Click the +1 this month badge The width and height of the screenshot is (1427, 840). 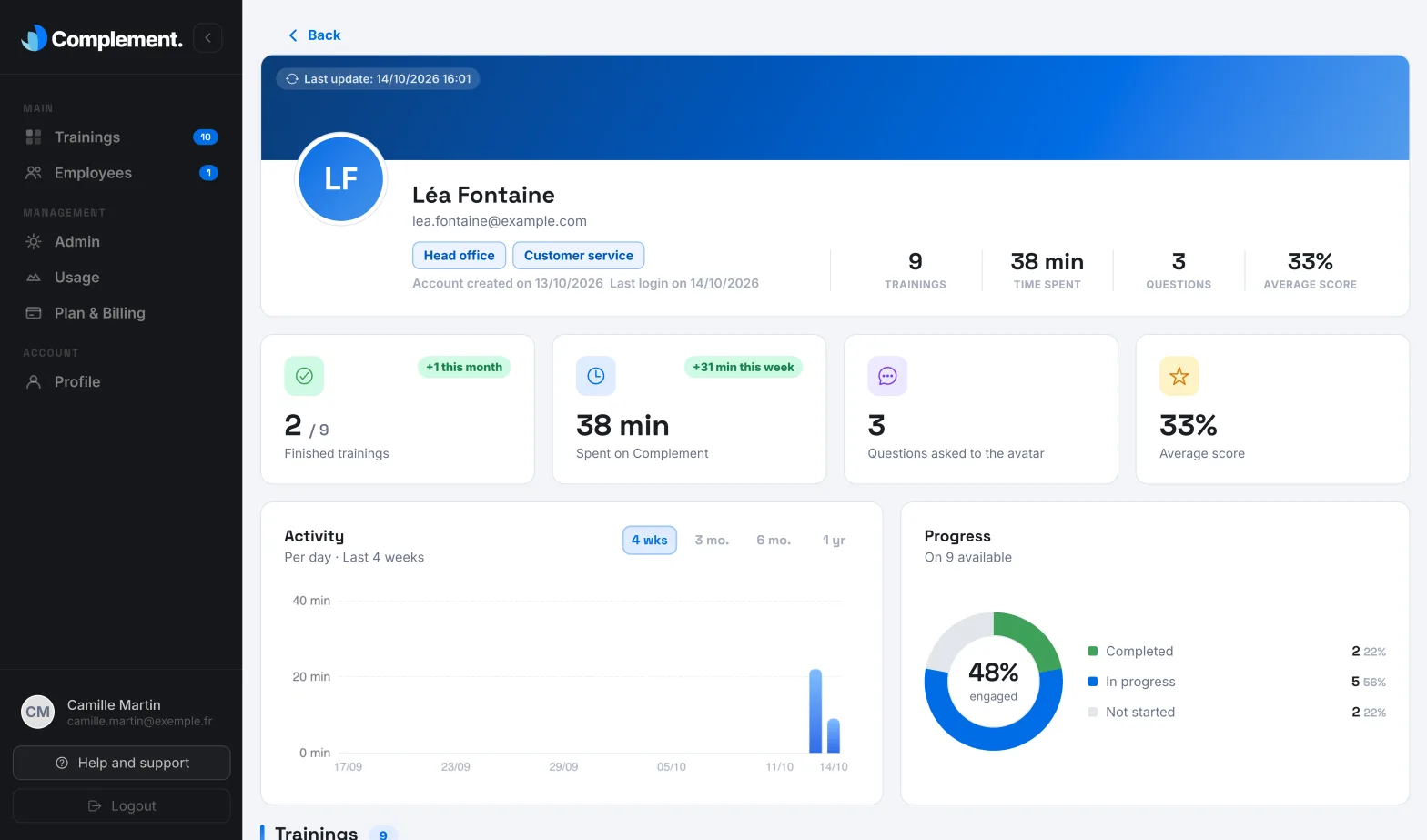(x=464, y=368)
